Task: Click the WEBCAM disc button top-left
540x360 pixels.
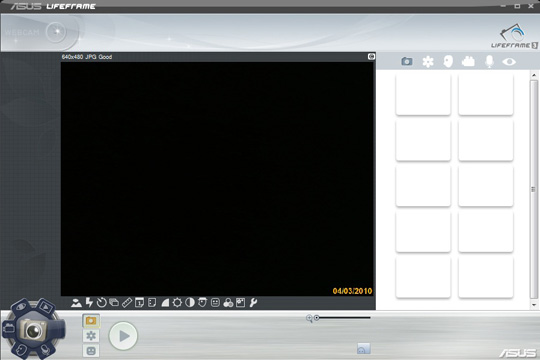Action: coord(57,32)
